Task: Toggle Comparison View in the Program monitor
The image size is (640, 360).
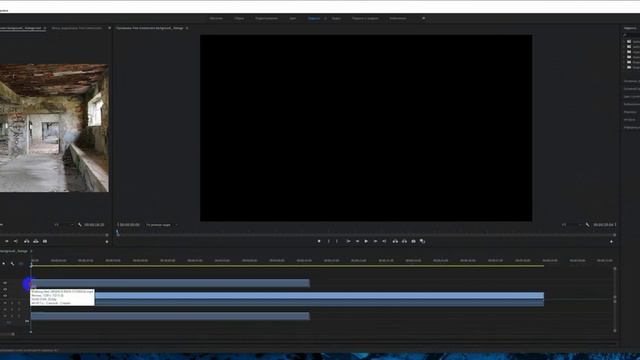Action: tap(422, 241)
